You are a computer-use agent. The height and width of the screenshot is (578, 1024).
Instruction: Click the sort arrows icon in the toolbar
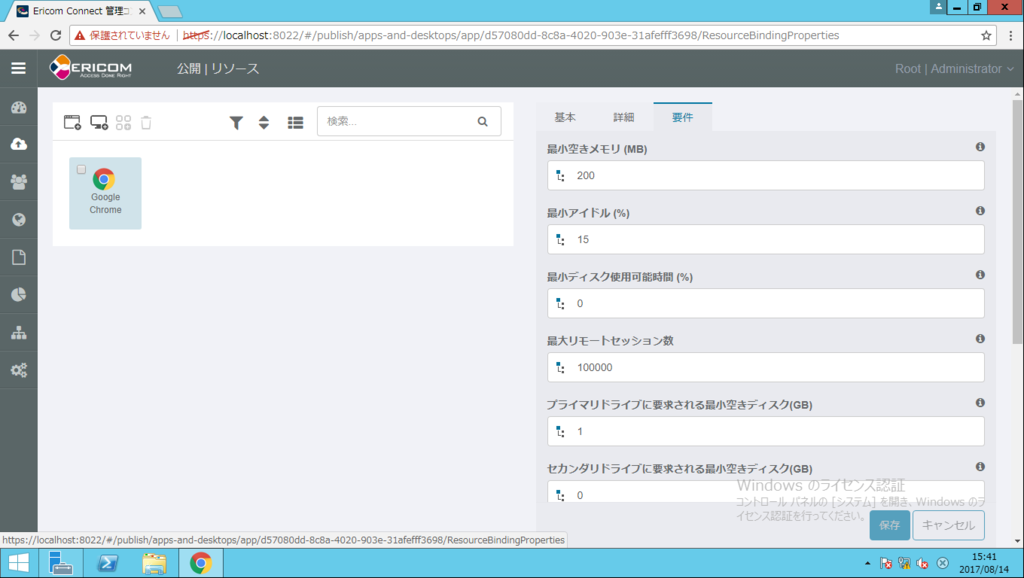(263, 122)
